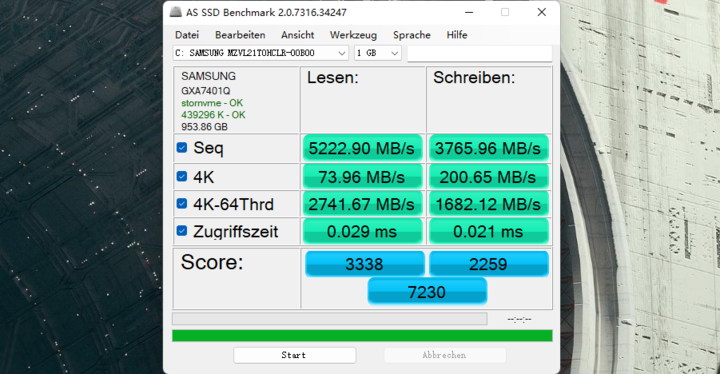Open the Sprache language menu
This screenshot has width=720, height=374.
(x=411, y=35)
